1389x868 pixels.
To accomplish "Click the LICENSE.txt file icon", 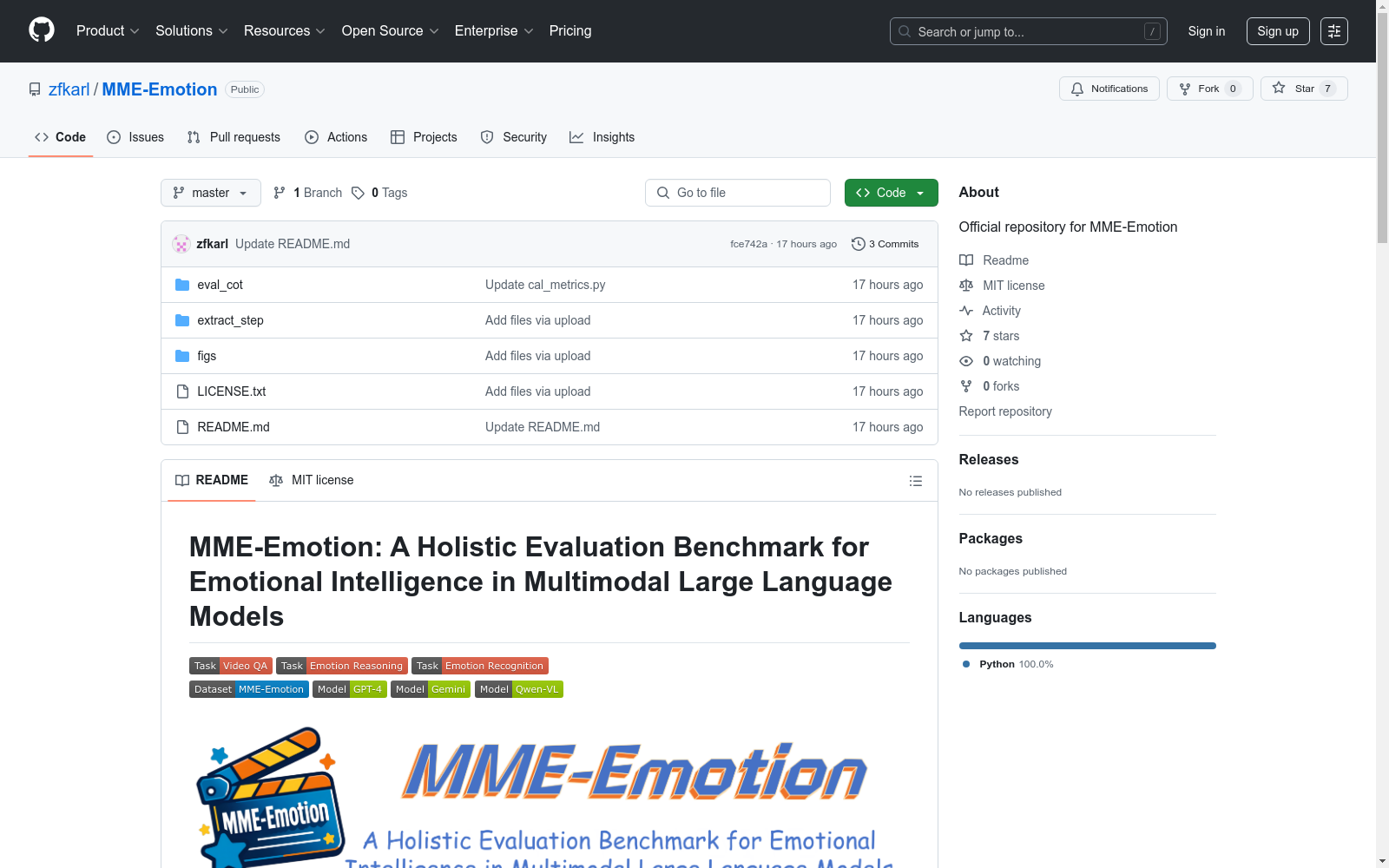I will pos(182,391).
